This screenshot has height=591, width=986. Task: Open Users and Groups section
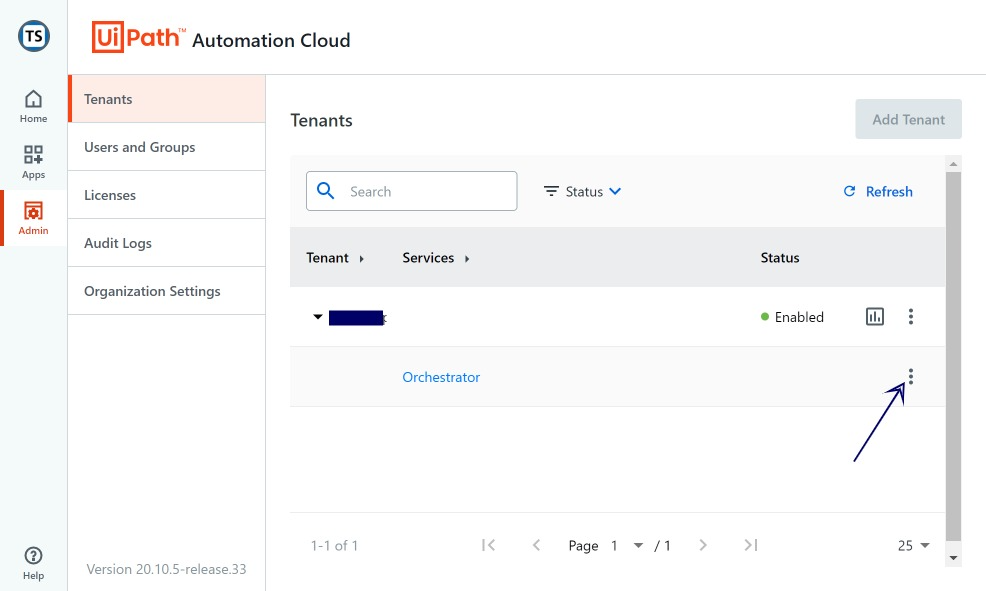(x=167, y=147)
